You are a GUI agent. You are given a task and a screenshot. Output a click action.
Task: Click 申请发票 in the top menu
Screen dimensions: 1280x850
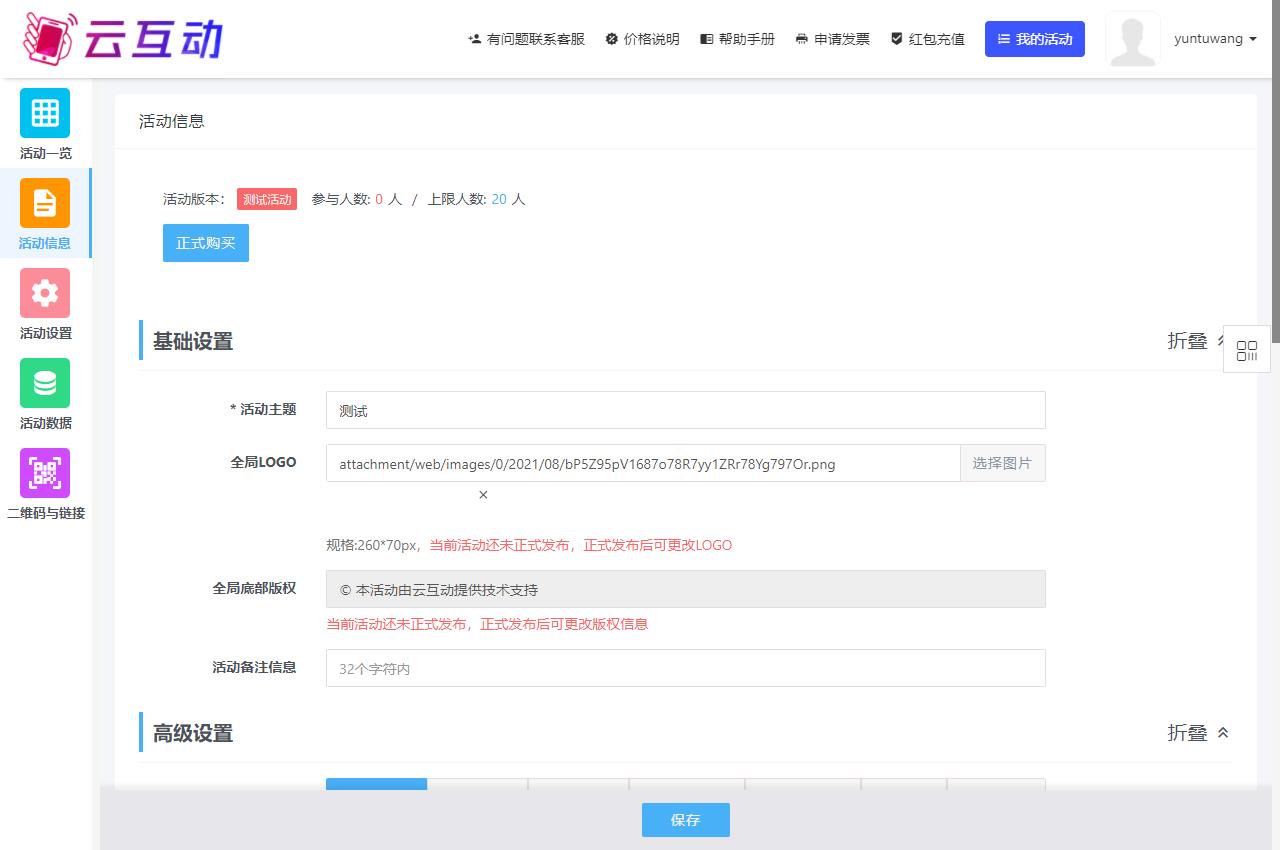pyautogui.click(x=832, y=39)
